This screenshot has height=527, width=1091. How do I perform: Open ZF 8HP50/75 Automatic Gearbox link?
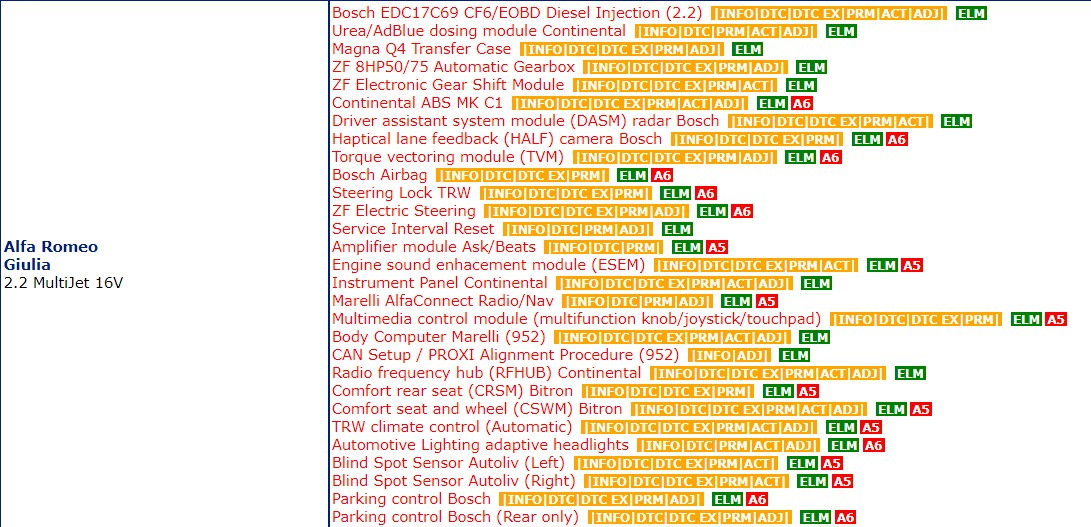coord(453,67)
